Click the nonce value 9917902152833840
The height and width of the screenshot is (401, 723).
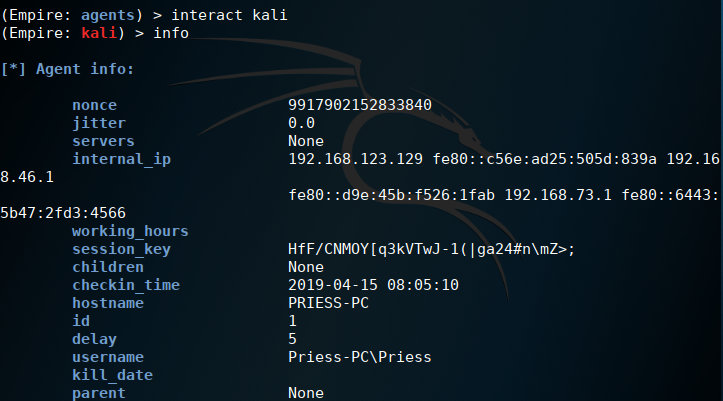click(x=360, y=105)
